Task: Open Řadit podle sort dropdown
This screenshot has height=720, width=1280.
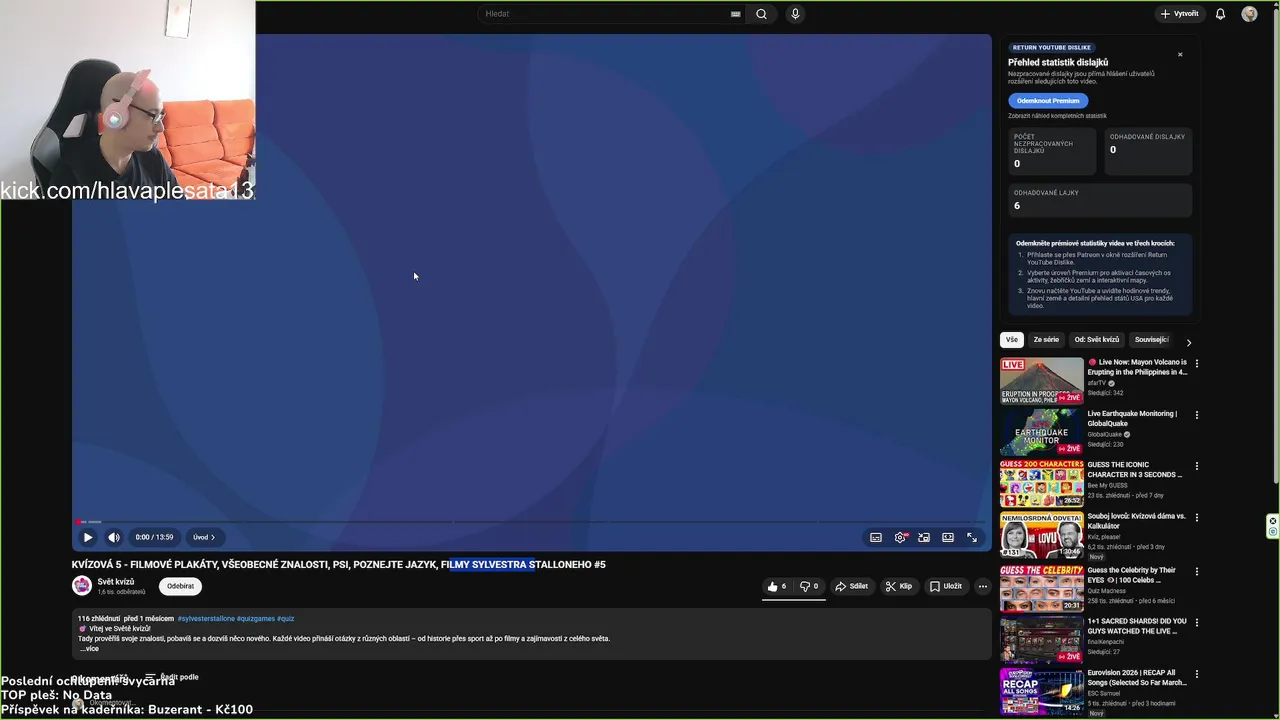Action: (x=172, y=677)
